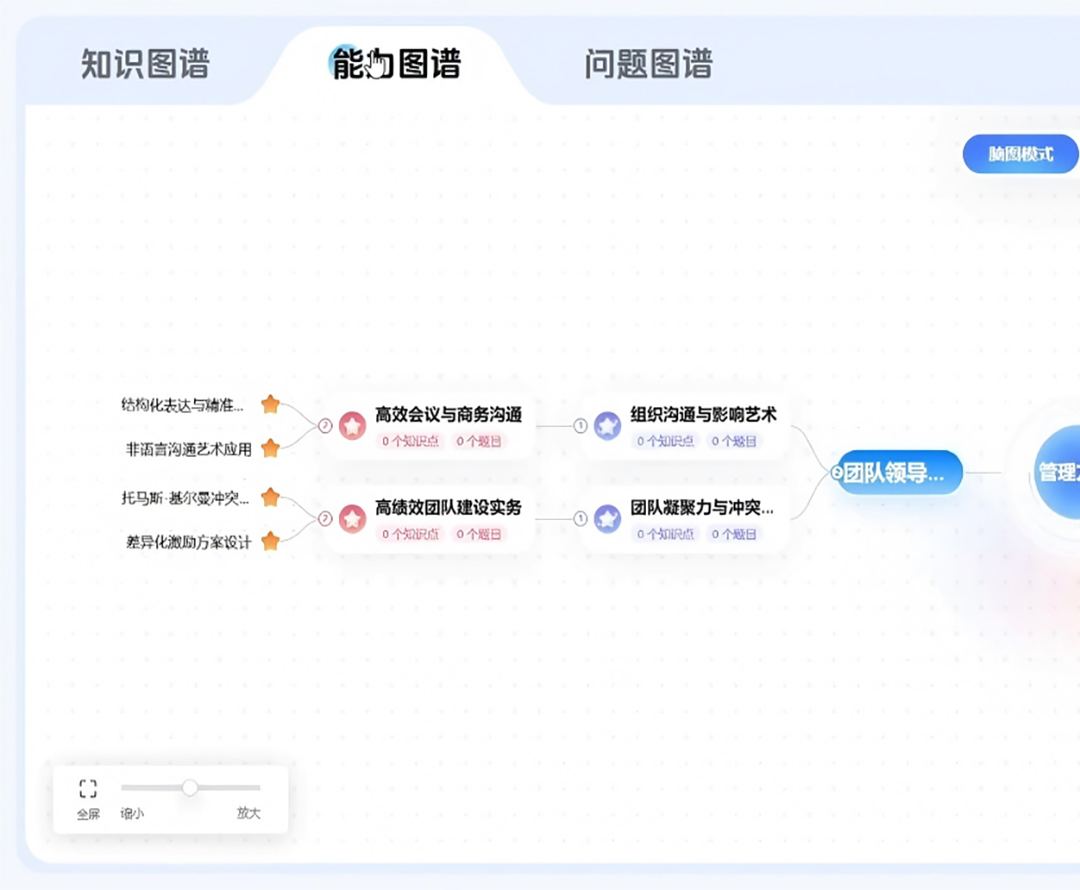The height and width of the screenshot is (890, 1080).
Task: Collapse the 团队凝聚力与冲突 branch circle
Action: coord(580,518)
